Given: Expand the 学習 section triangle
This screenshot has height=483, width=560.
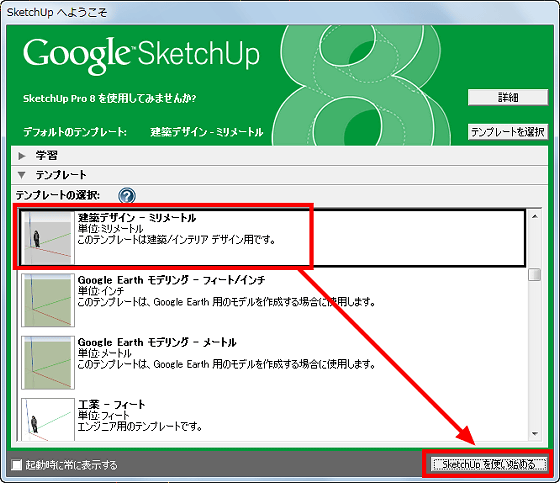Looking at the screenshot, I should [x=22, y=156].
